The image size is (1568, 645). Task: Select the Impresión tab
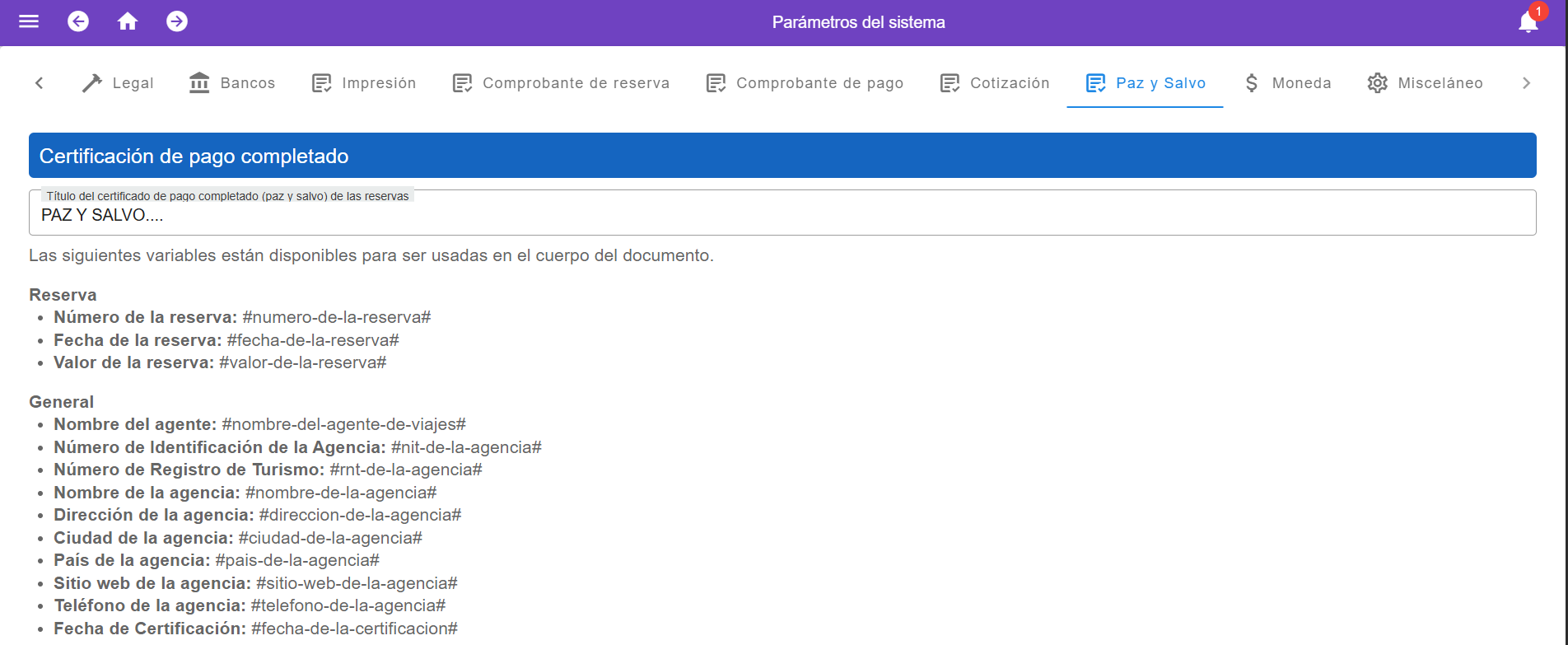pyautogui.click(x=364, y=83)
